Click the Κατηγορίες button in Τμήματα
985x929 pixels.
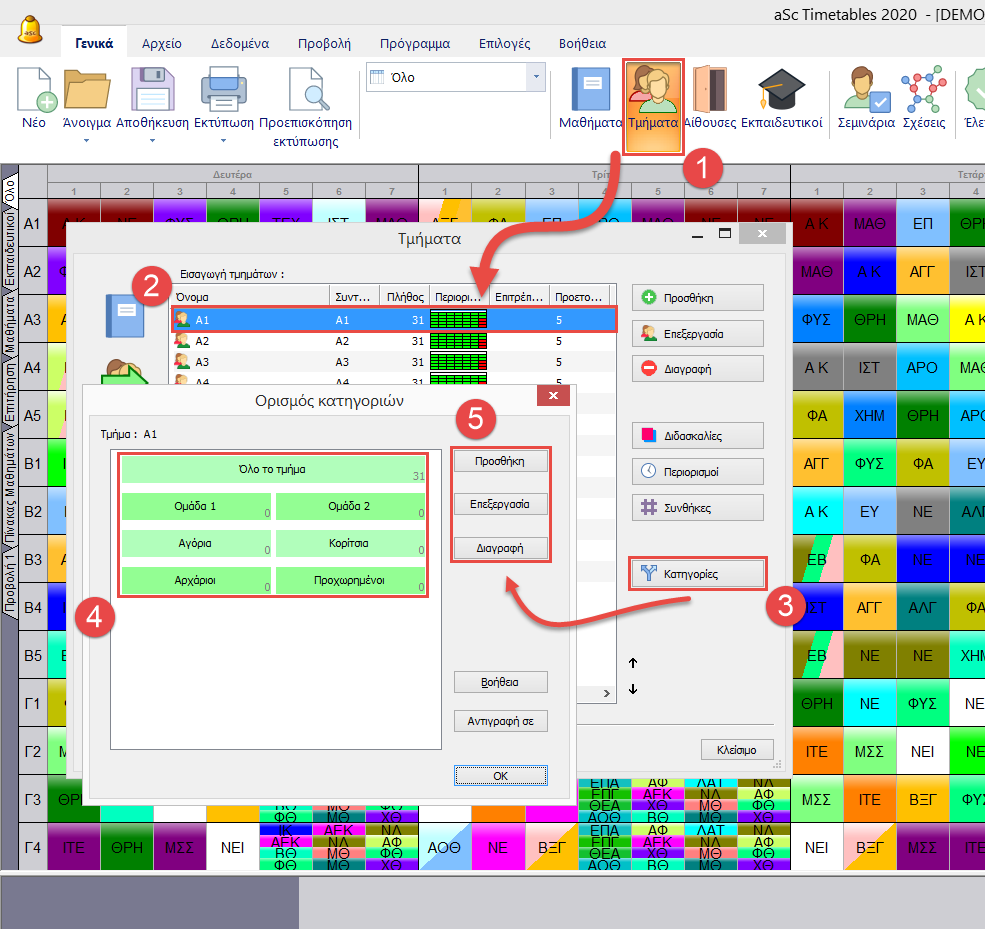pos(698,574)
